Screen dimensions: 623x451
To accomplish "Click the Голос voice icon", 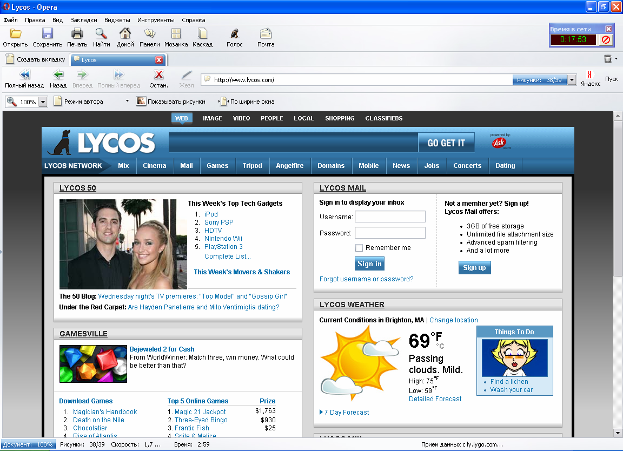I will tap(234, 33).
